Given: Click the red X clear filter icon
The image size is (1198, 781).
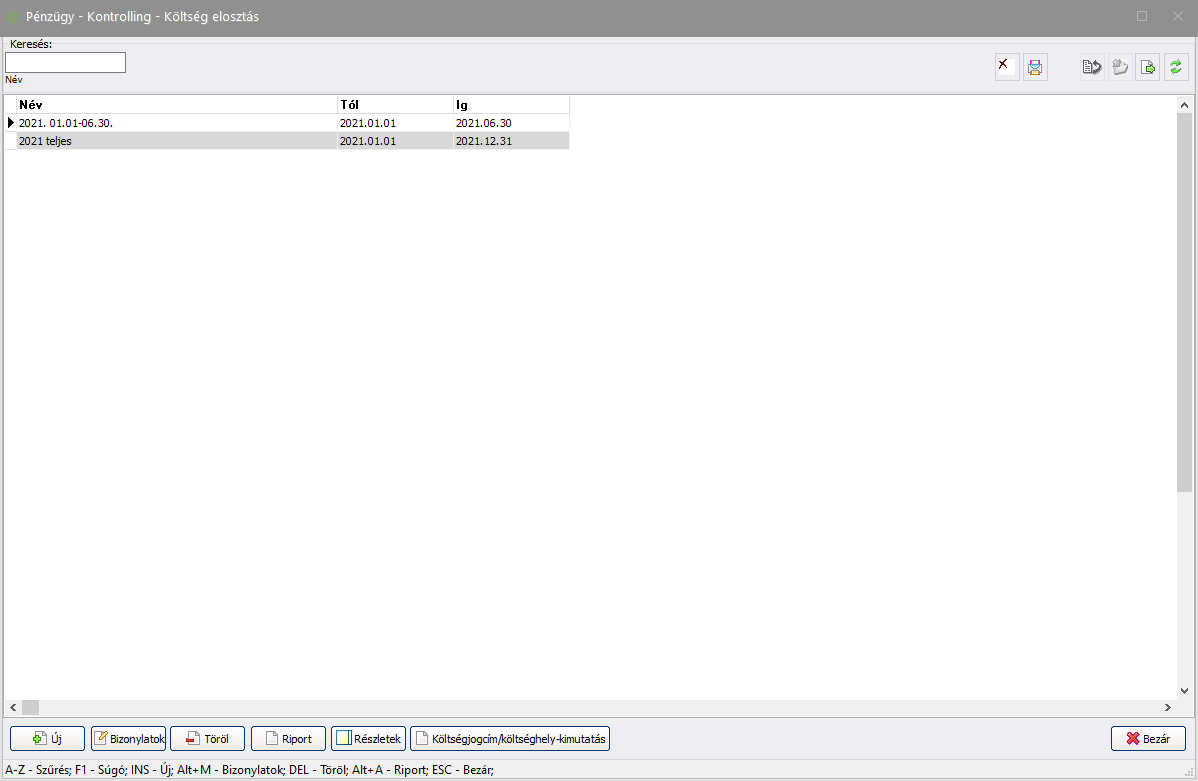Looking at the screenshot, I should 1007,67.
